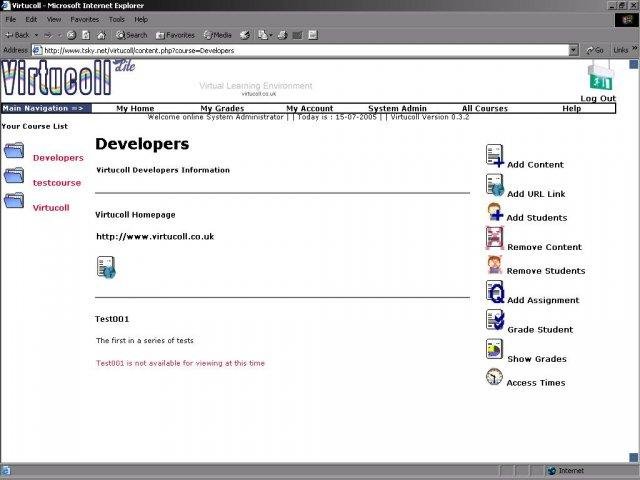The width and height of the screenshot is (640, 480).
Task: Click the Virtucoll Lite logo
Action: coord(68,78)
